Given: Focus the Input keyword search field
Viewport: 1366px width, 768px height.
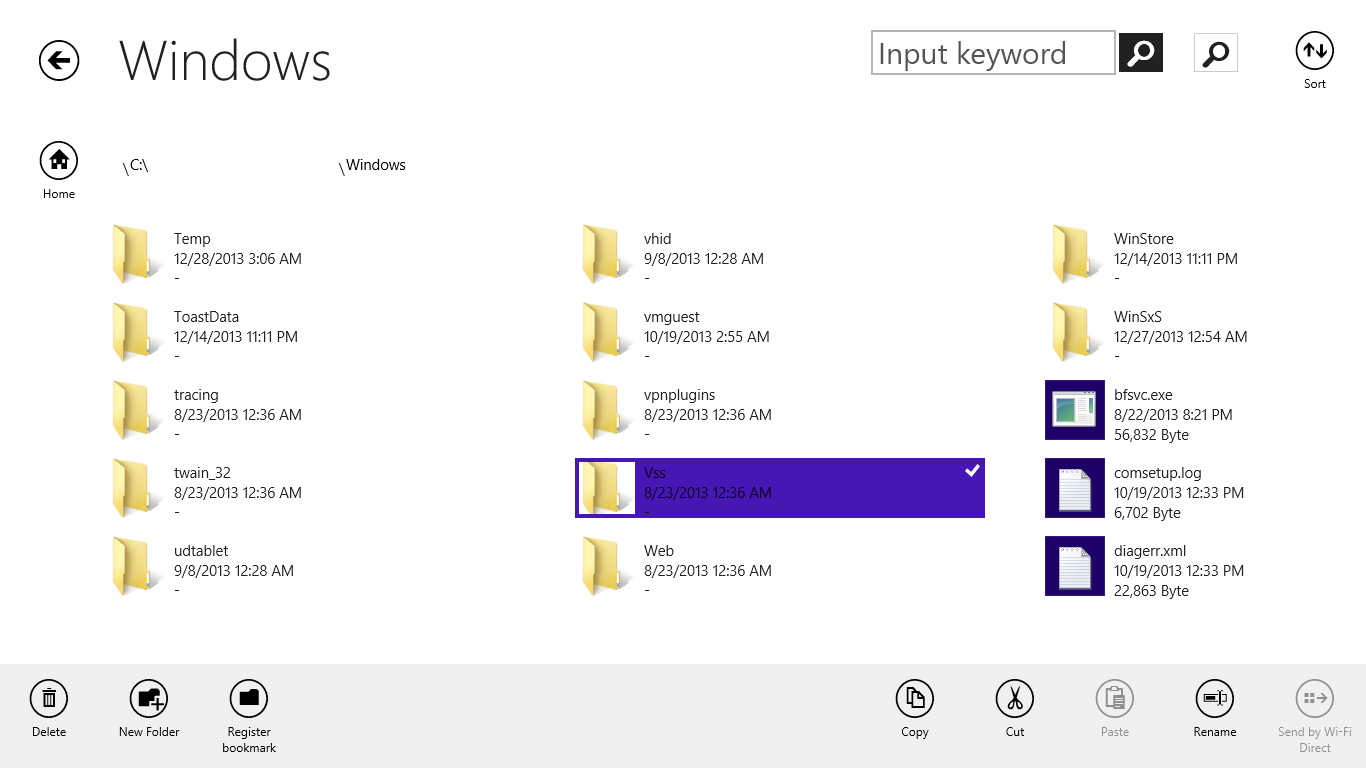Looking at the screenshot, I should point(992,53).
